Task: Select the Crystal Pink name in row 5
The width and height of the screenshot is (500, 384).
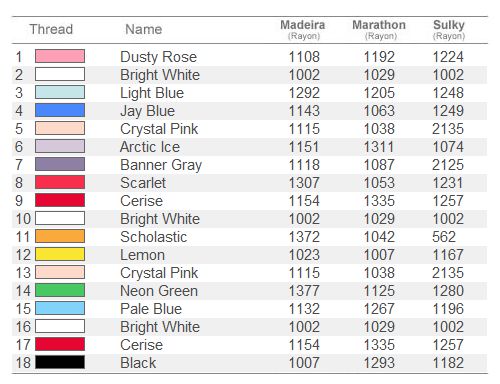Action: [x=159, y=129]
